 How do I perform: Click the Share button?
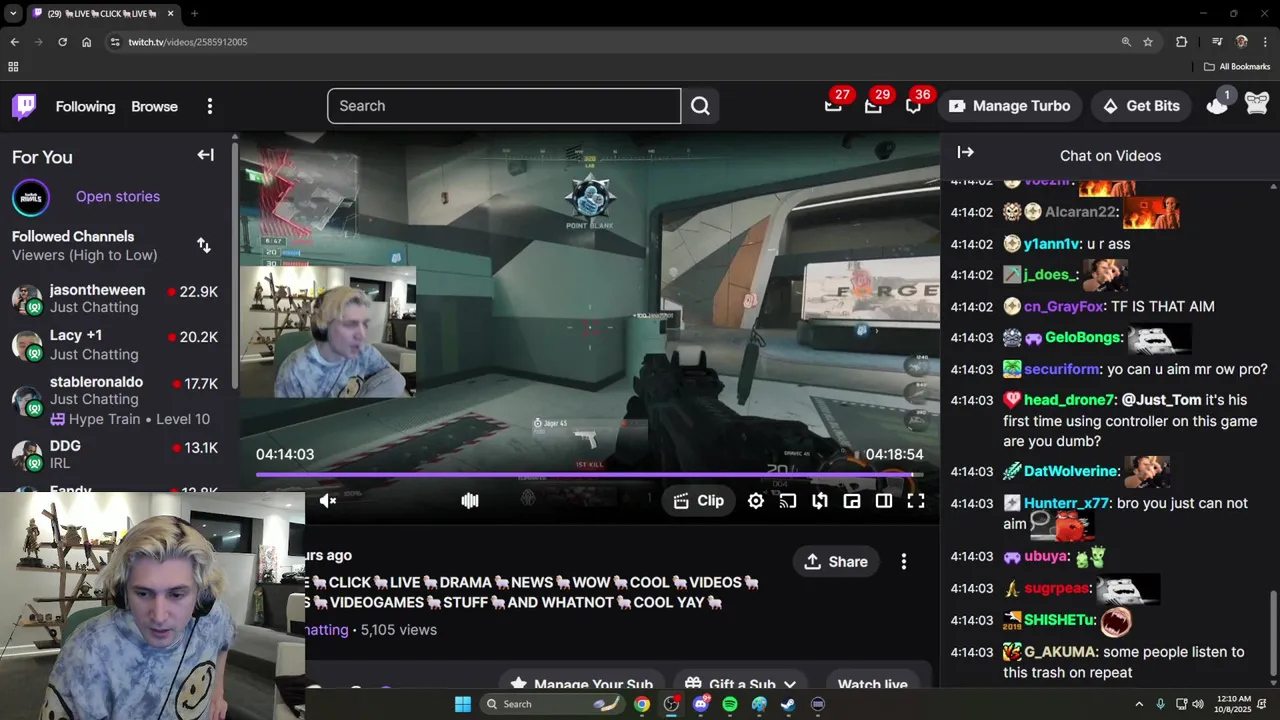coord(836,562)
